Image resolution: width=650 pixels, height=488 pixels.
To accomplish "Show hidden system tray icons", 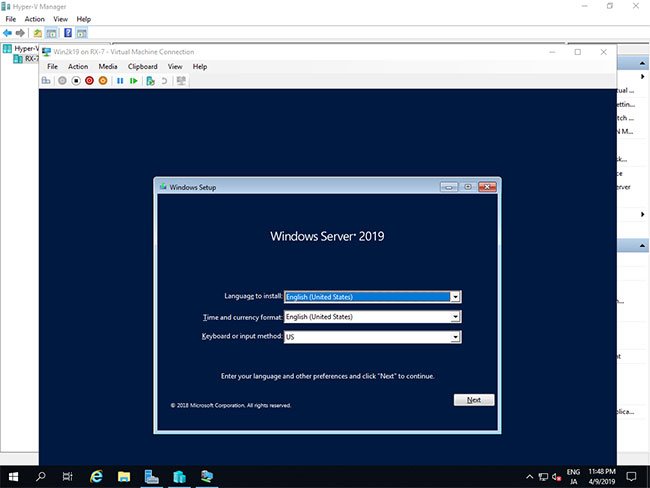I will (x=529, y=477).
